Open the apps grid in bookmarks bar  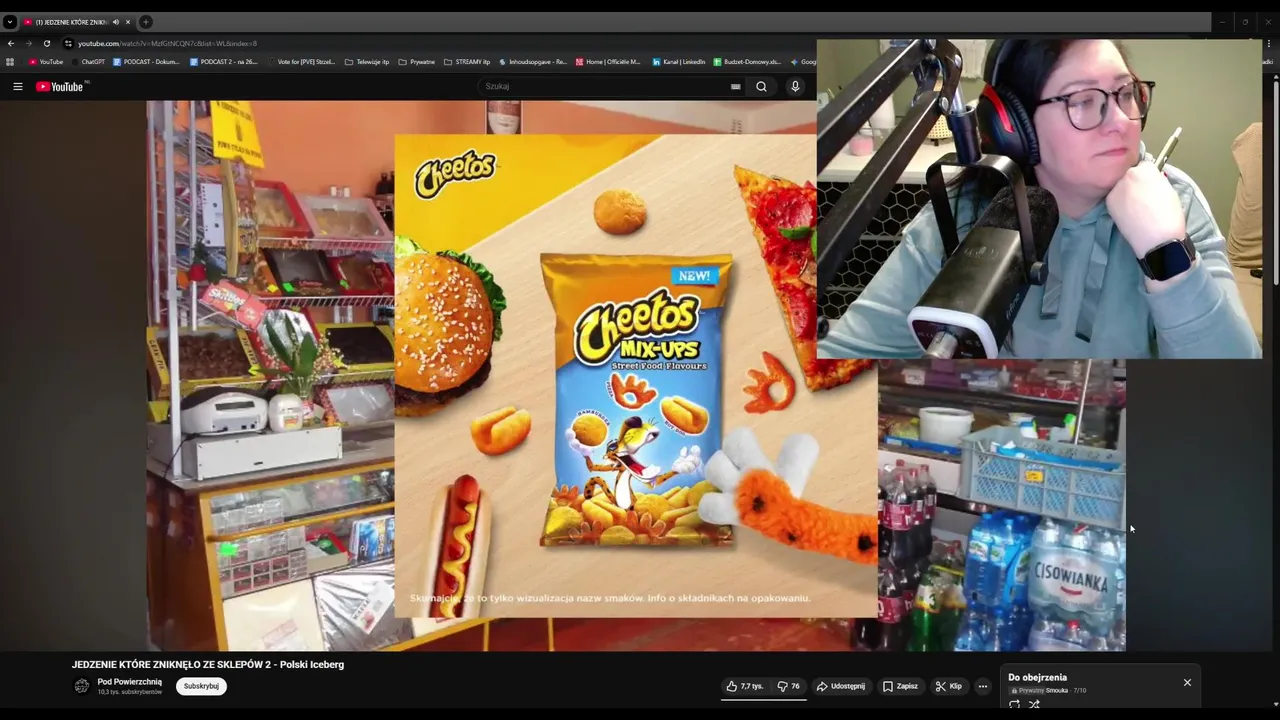tap(10, 62)
